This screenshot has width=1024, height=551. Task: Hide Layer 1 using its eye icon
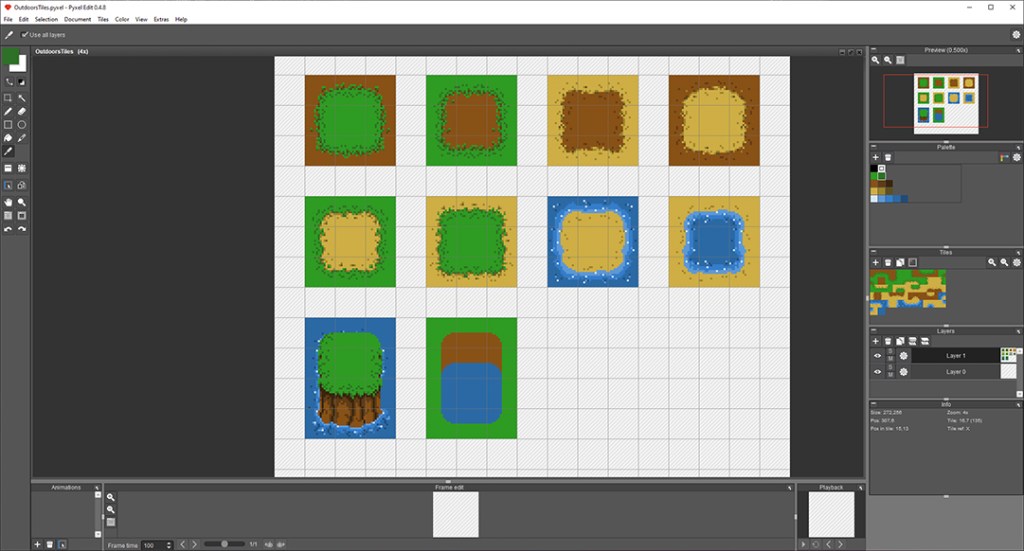pyautogui.click(x=878, y=355)
